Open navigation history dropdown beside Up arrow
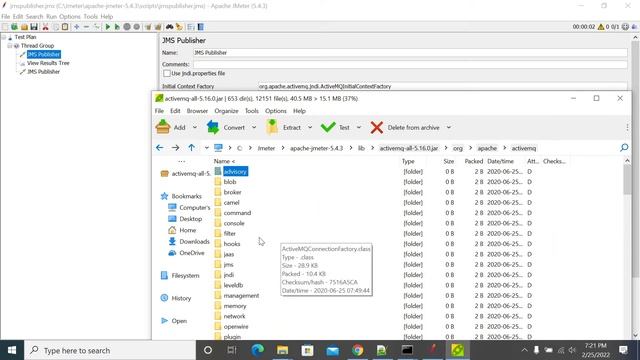640x360 pixels. (207, 148)
